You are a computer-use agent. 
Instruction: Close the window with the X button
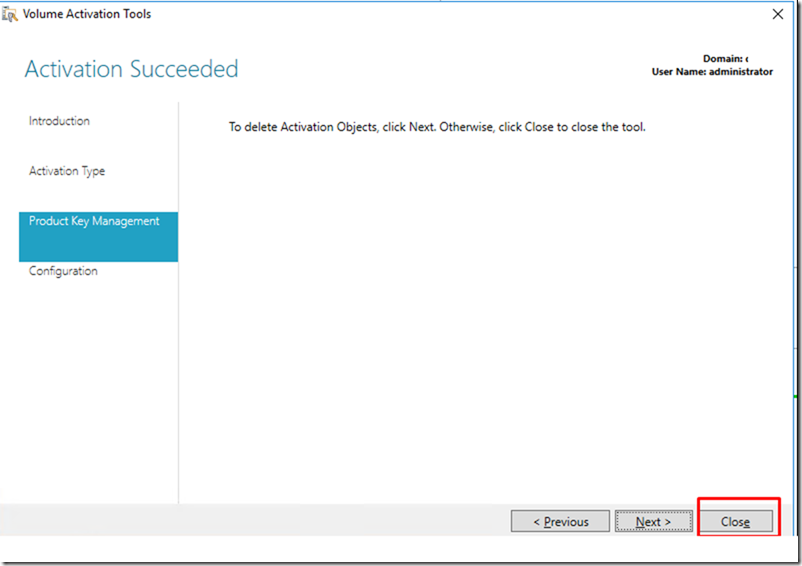click(x=778, y=14)
